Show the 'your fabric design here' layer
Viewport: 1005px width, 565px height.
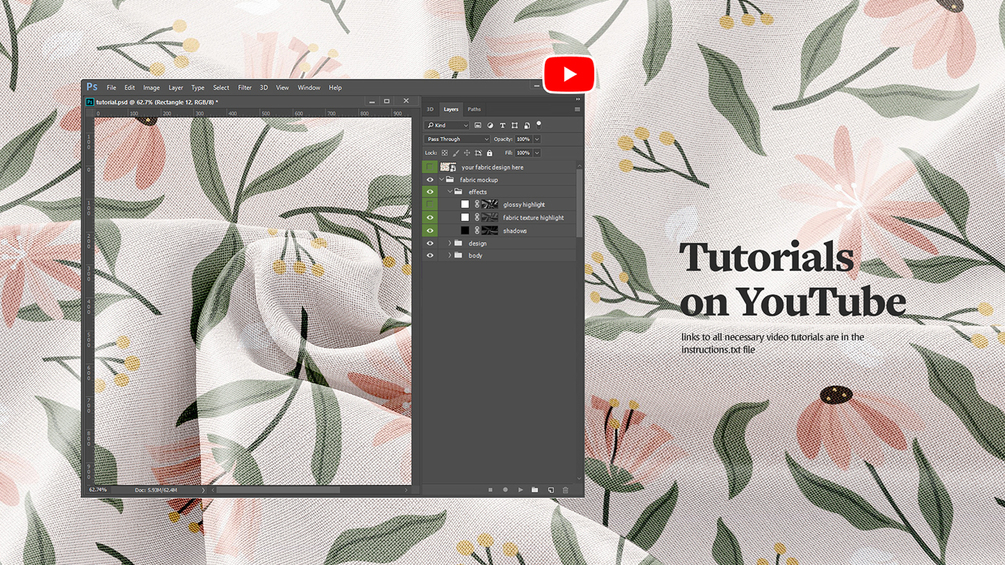tap(429, 167)
